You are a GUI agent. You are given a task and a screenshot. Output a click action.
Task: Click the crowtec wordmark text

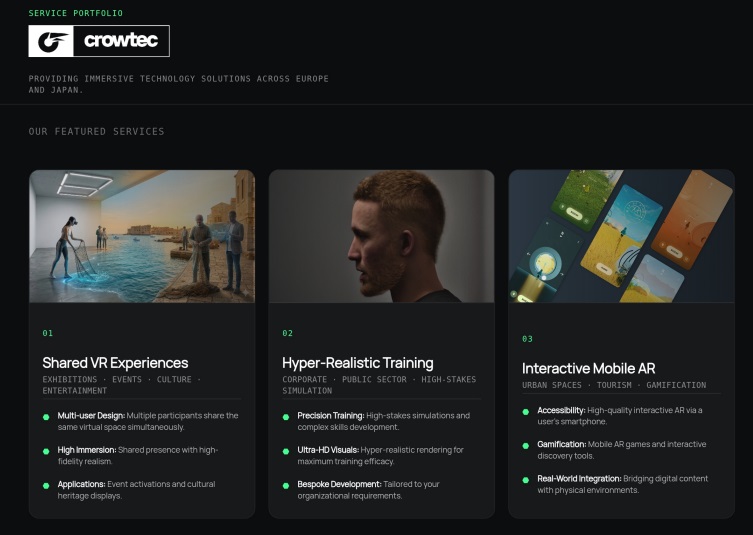pos(120,41)
